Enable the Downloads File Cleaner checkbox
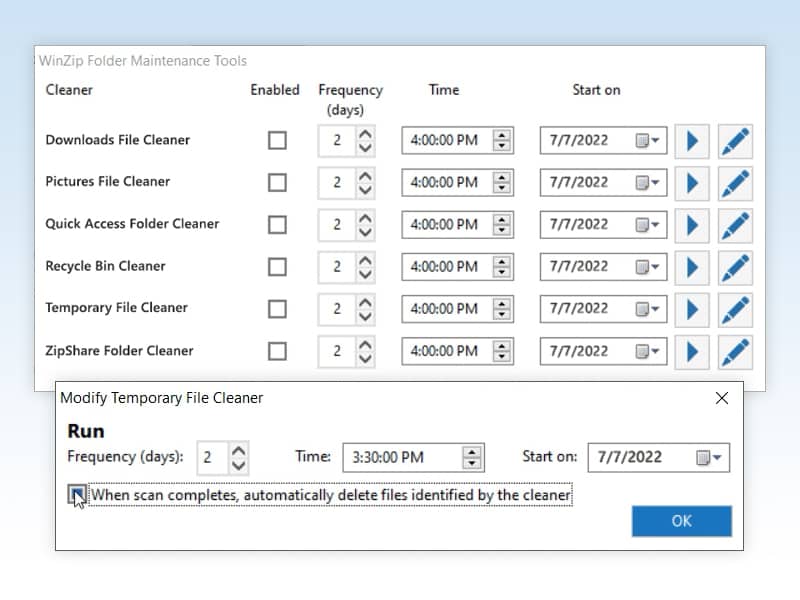Screen dimensions: 800x600 tap(276, 140)
